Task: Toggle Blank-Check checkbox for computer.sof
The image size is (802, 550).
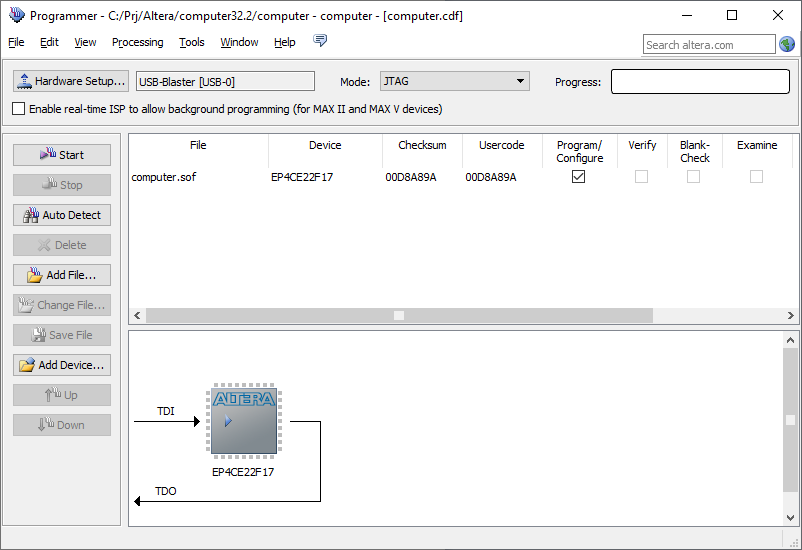Action: (x=694, y=177)
